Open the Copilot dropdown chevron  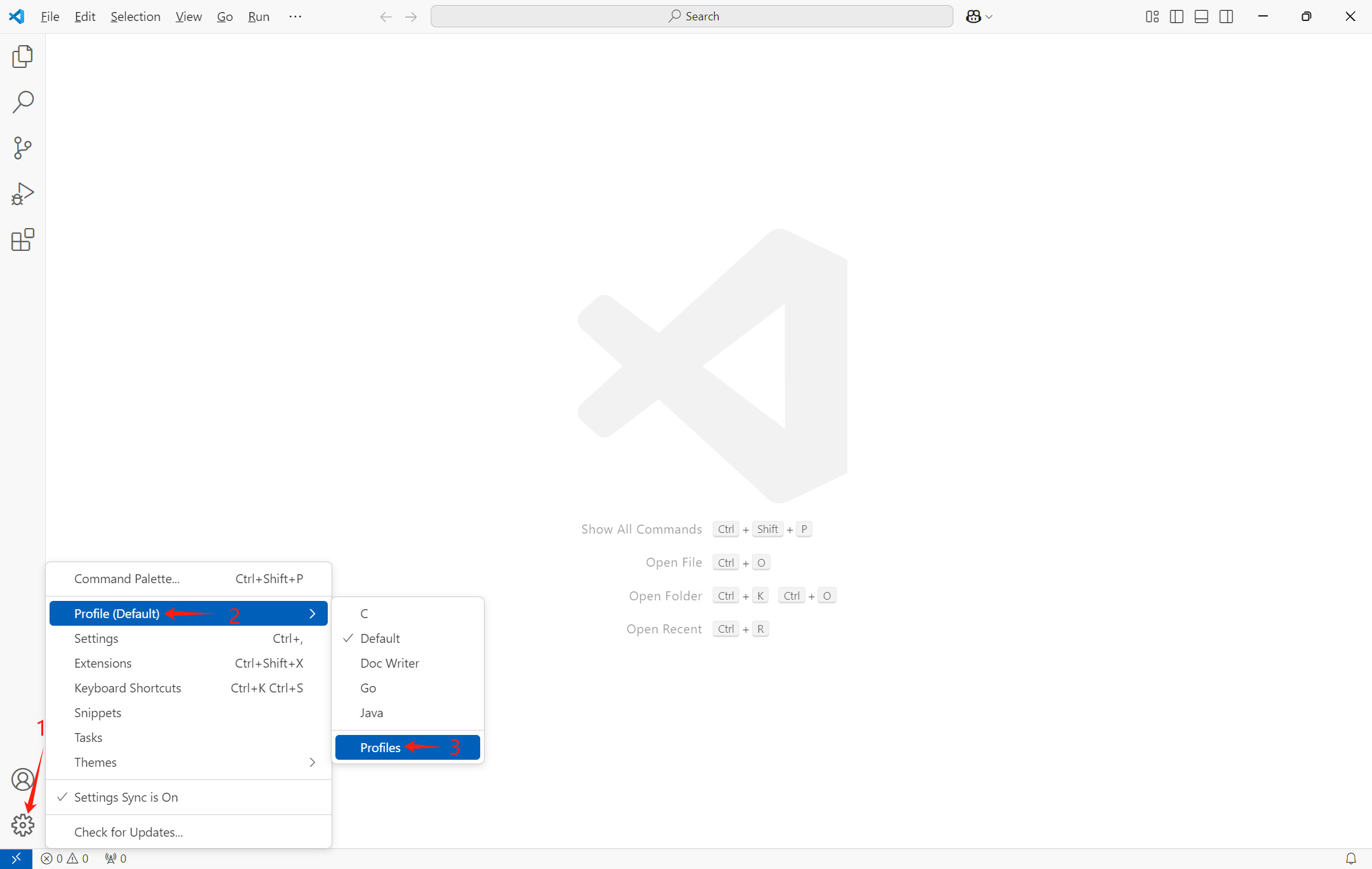coord(989,17)
